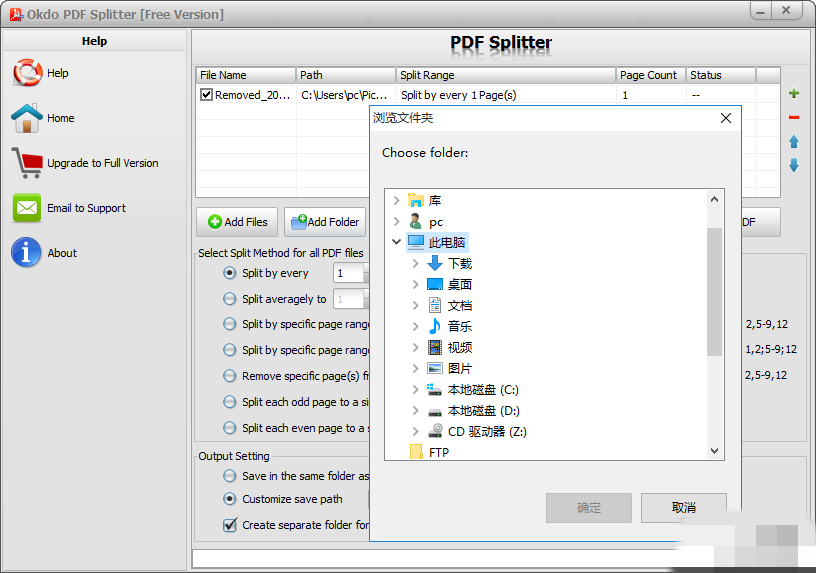This screenshot has height=573, width=816.
Task: Expand the 下载 folder node
Action: click(415, 263)
